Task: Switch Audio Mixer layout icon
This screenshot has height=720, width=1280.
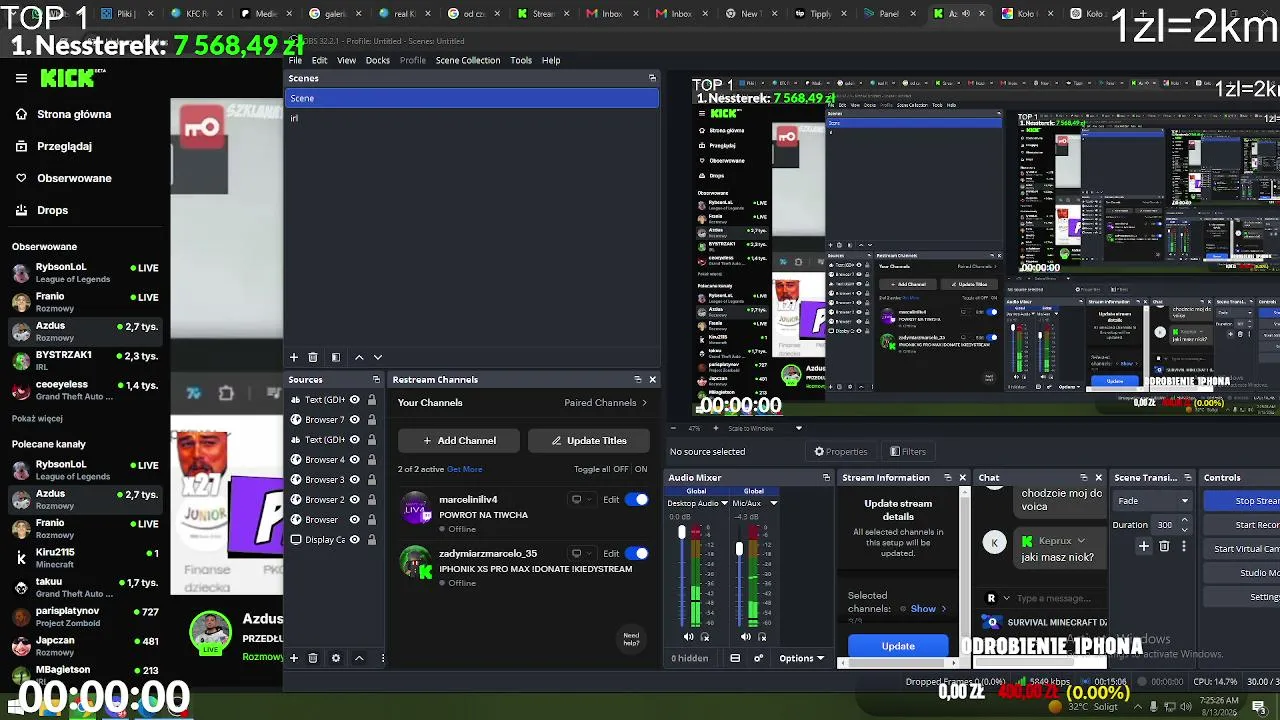Action: click(735, 658)
